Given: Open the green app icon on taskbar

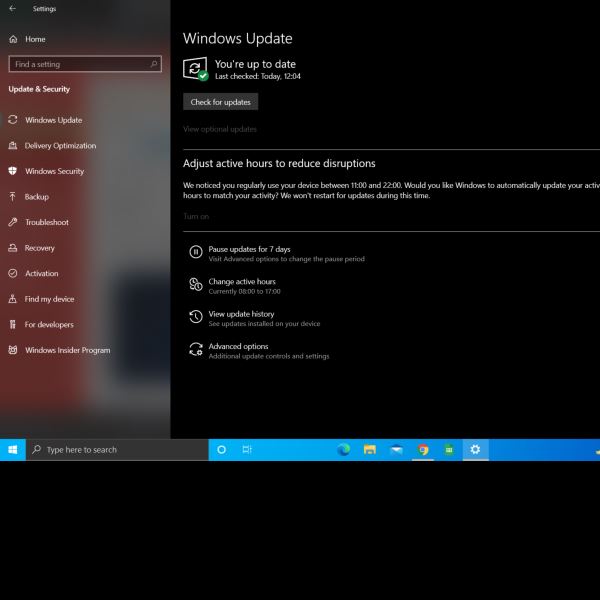Looking at the screenshot, I should 449,450.
